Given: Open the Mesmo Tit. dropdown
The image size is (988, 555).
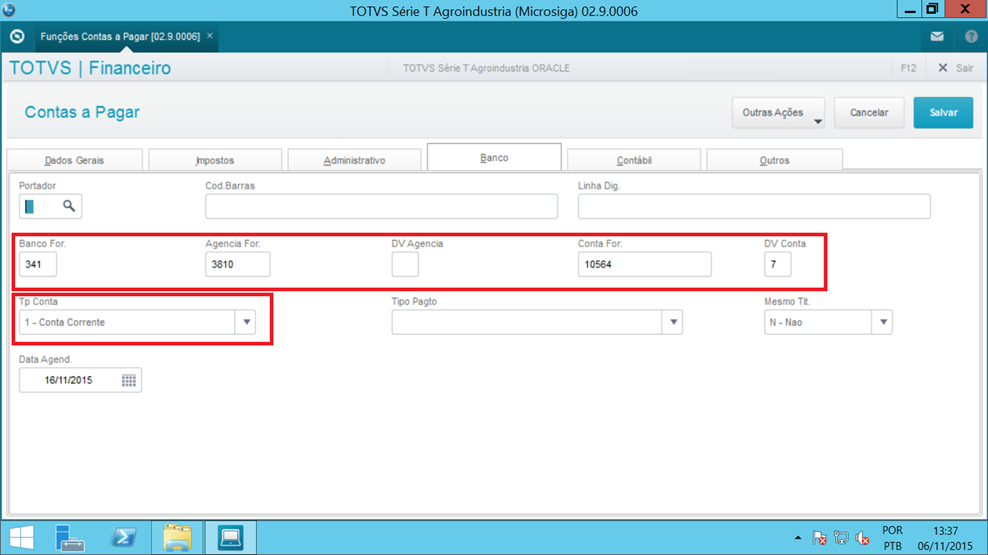Looking at the screenshot, I should pyautogui.click(x=882, y=322).
